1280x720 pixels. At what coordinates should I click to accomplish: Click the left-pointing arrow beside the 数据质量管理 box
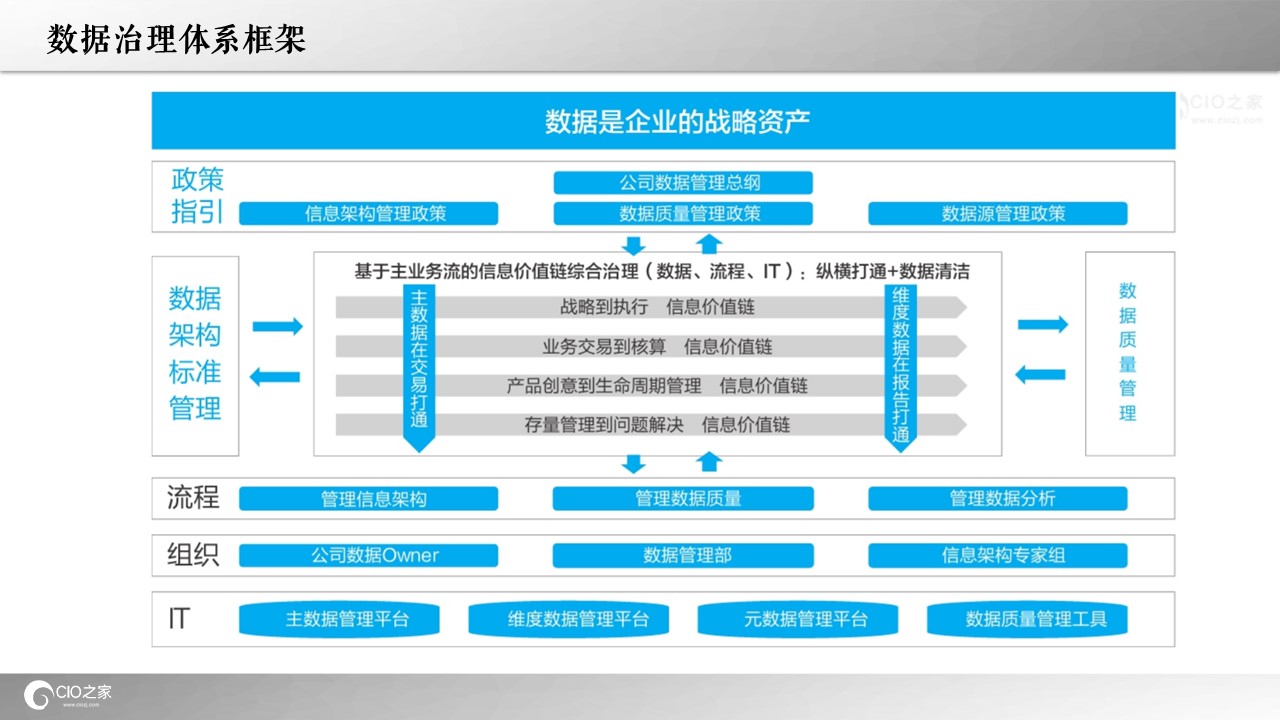tap(1040, 374)
